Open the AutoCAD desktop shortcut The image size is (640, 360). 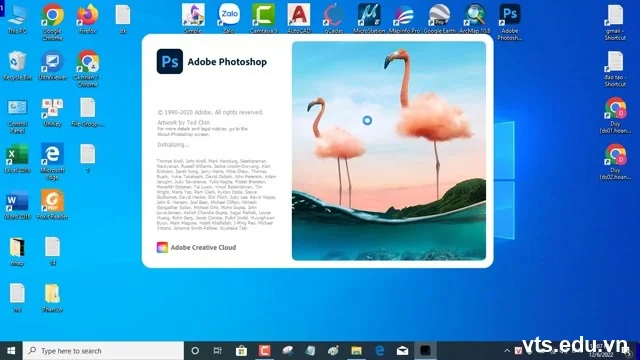299,18
